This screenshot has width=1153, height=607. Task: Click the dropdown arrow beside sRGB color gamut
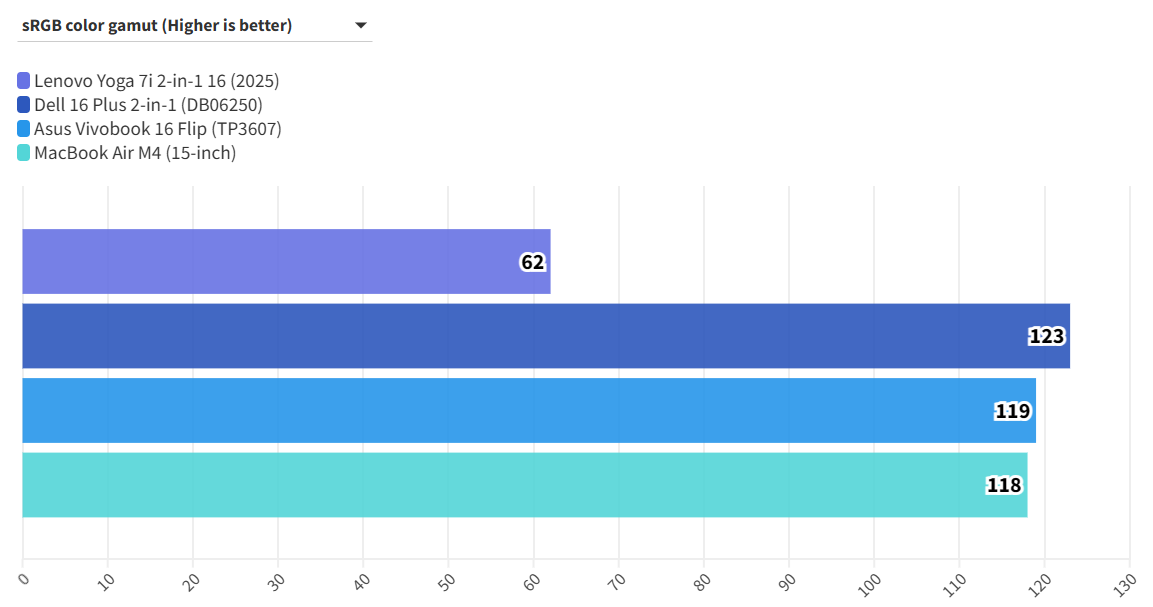coord(361,26)
